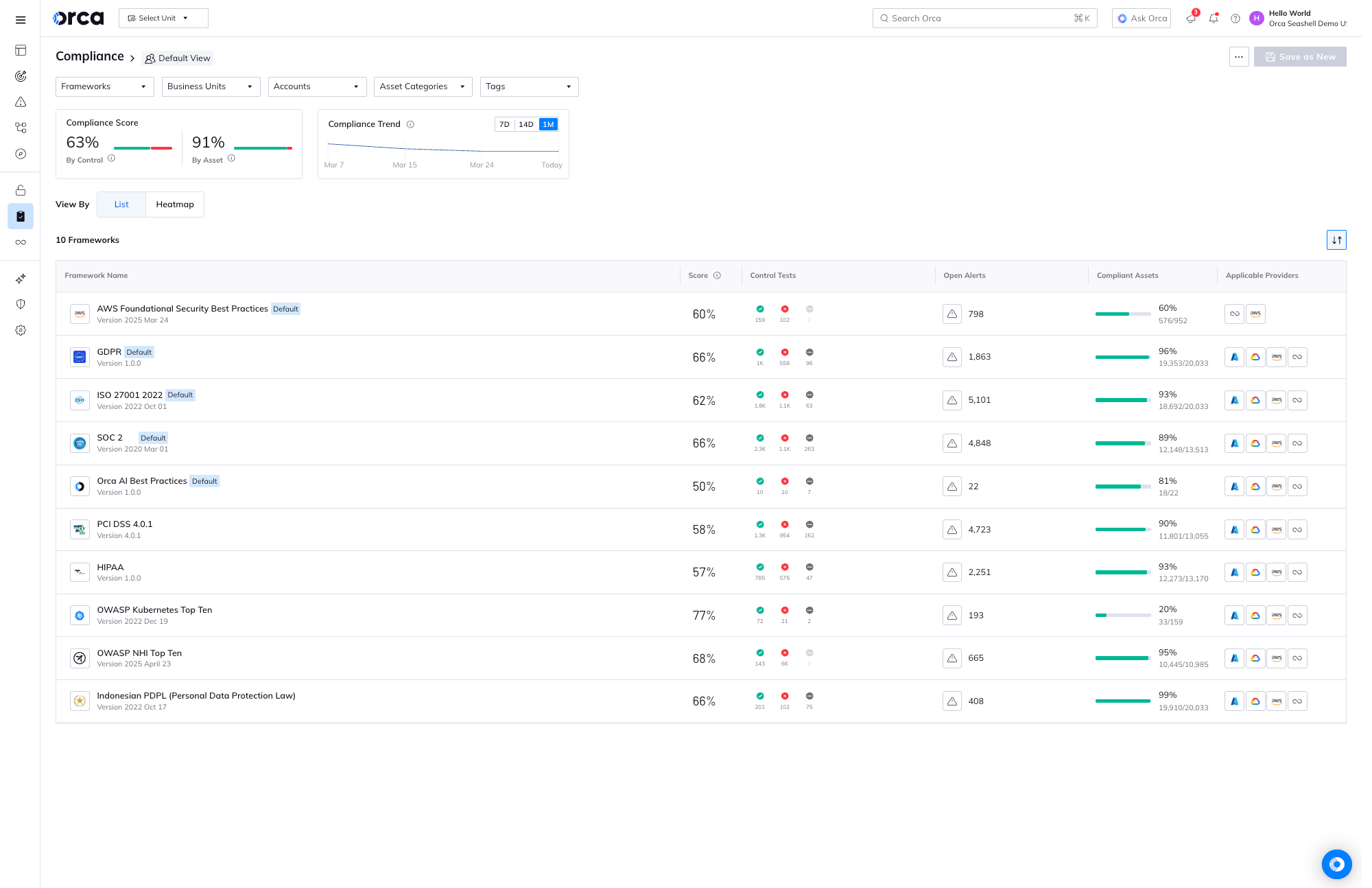This screenshot has height=888, width=1372.
Task: Open the more options ellipsis menu
Action: point(1238,57)
